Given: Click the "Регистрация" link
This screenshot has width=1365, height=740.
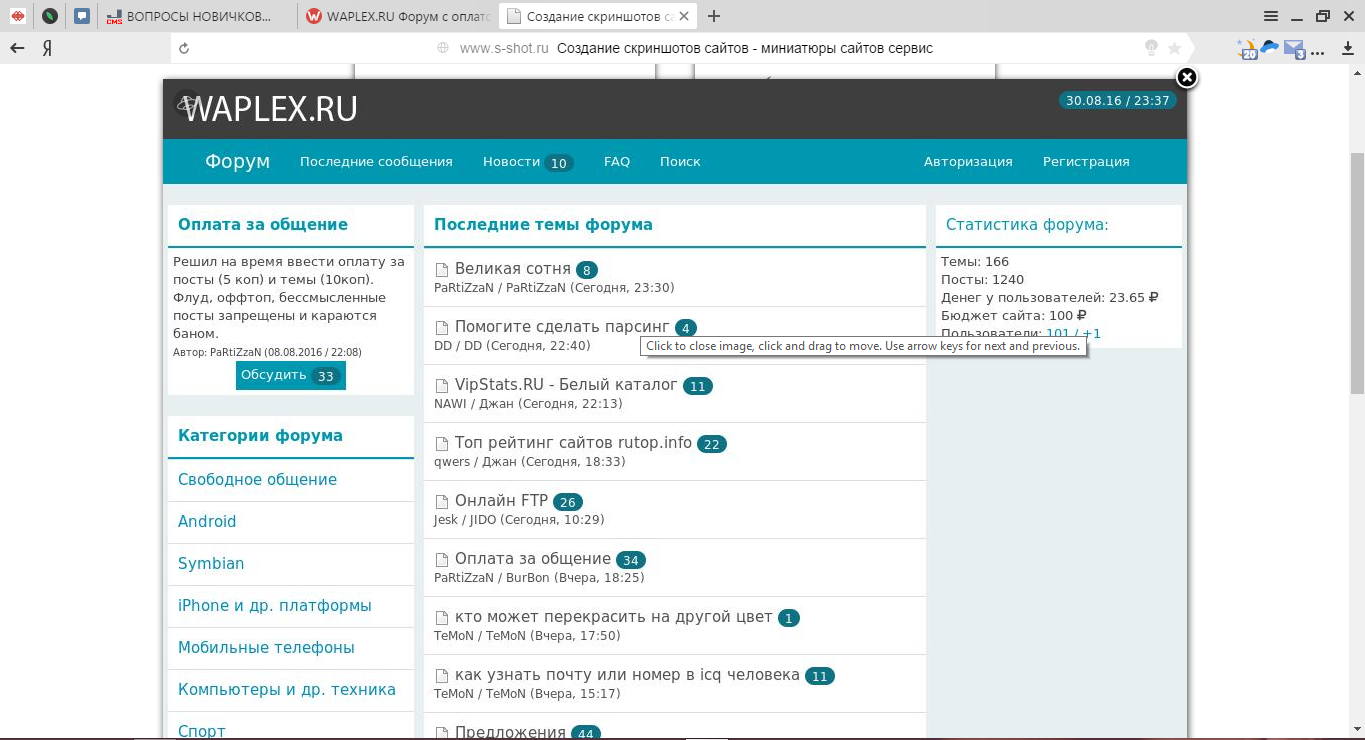Looking at the screenshot, I should click(1086, 162).
